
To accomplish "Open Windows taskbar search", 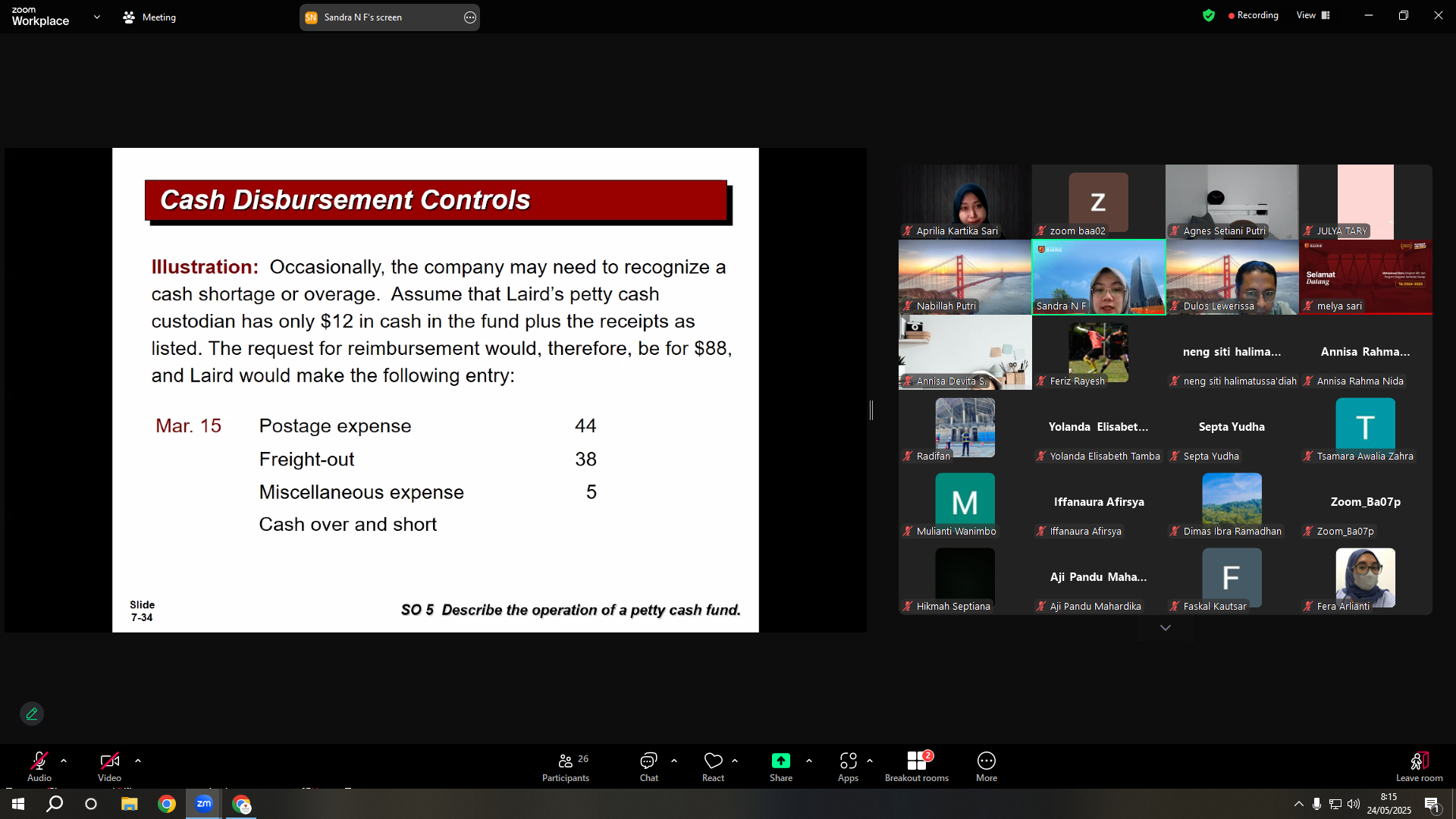I will pos(55,804).
